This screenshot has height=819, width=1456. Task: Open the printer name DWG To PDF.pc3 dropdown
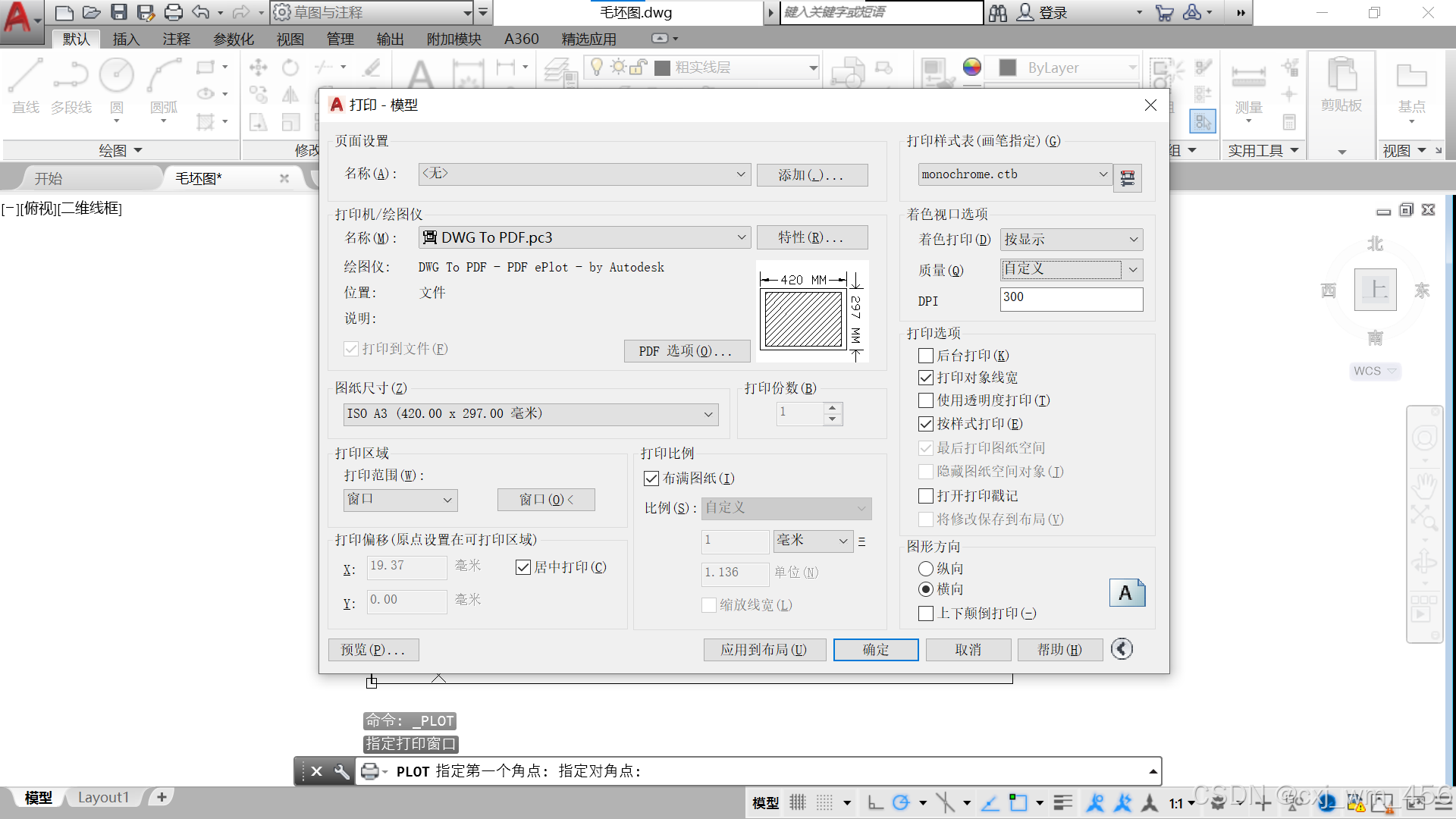tap(741, 237)
